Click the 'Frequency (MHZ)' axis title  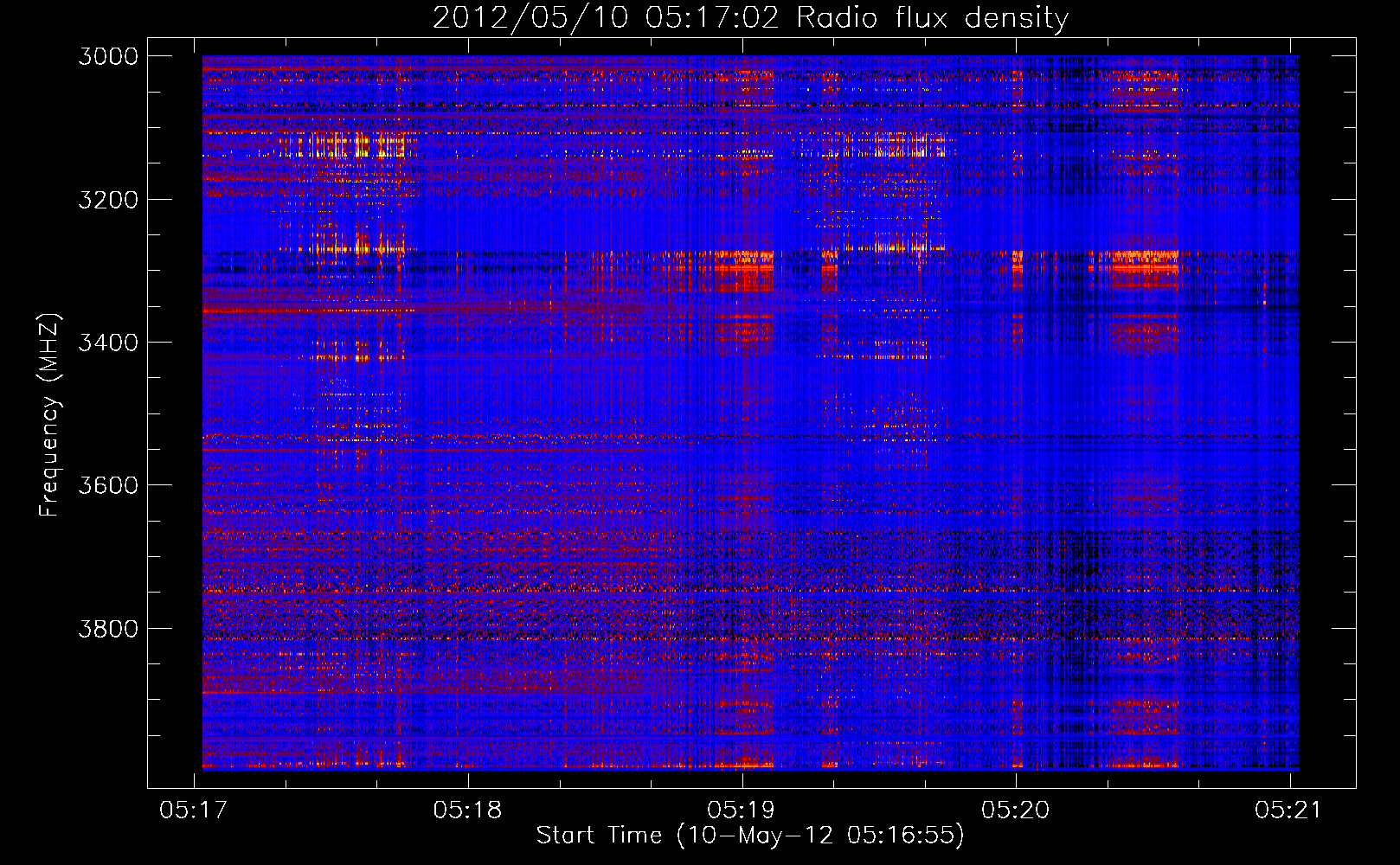point(49,414)
